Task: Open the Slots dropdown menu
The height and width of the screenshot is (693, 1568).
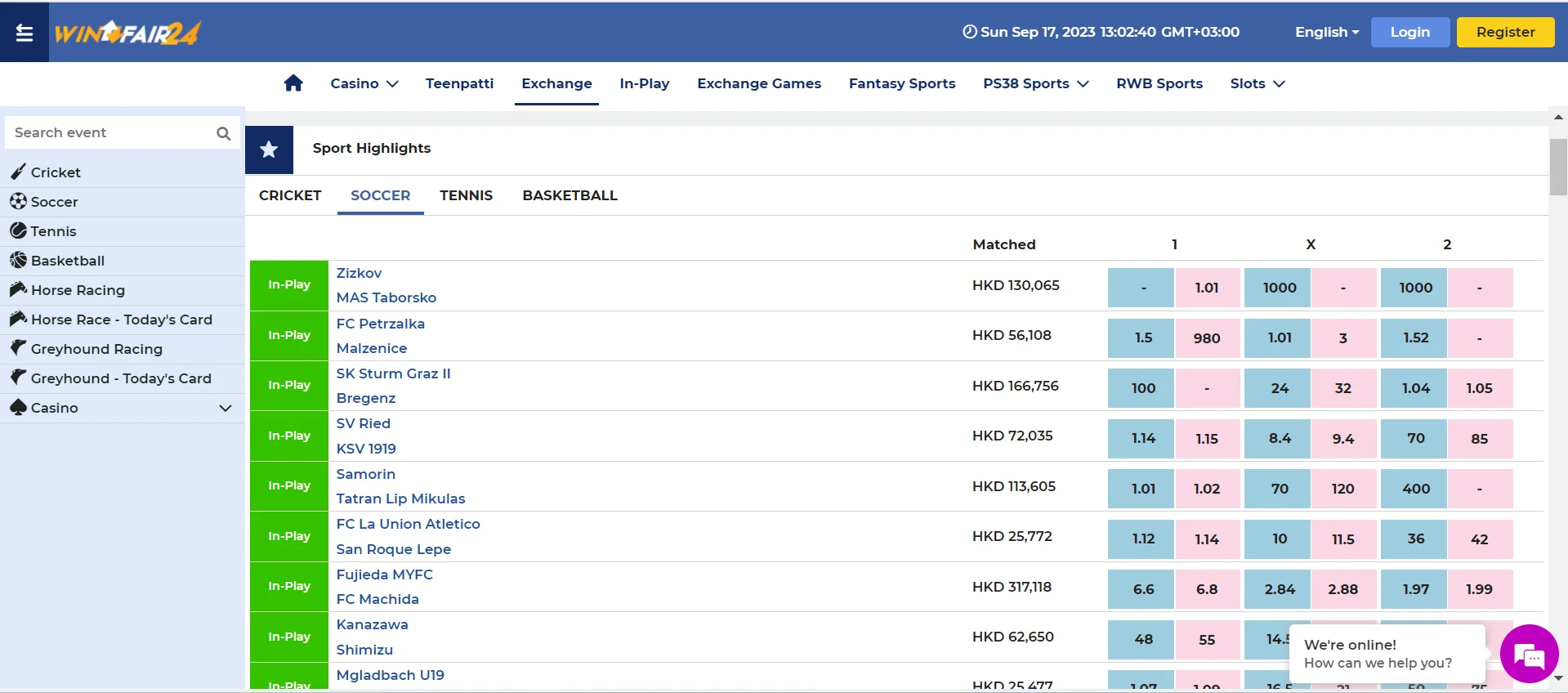Action: tap(1257, 83)
